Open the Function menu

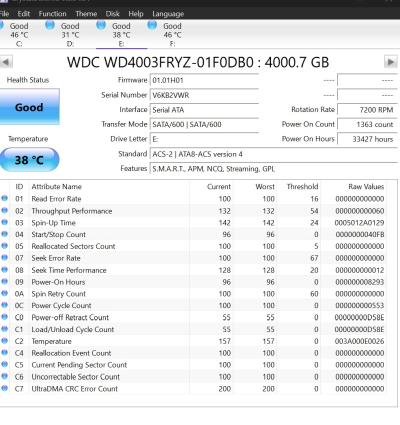pos(53,14)
